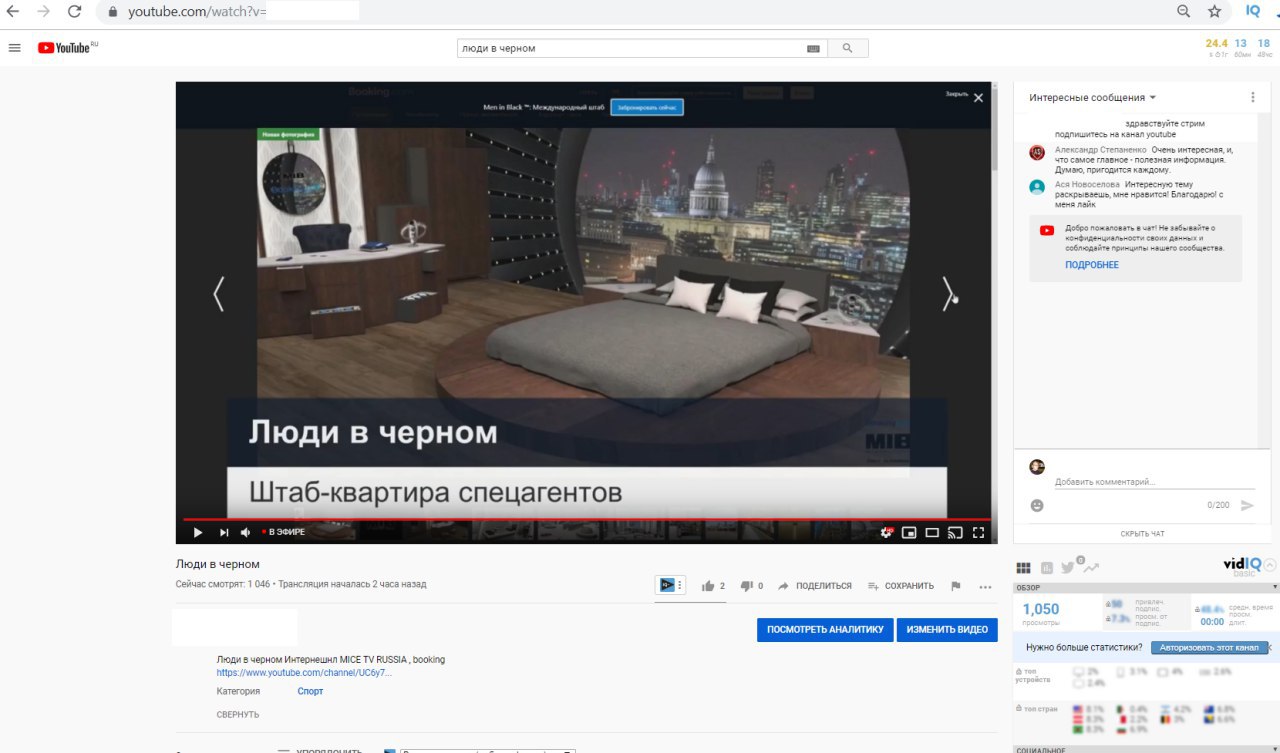Select the vidIQ grid overview tab icon
The width and height of the screenshot is (1280, 753).
[1023, 567]
